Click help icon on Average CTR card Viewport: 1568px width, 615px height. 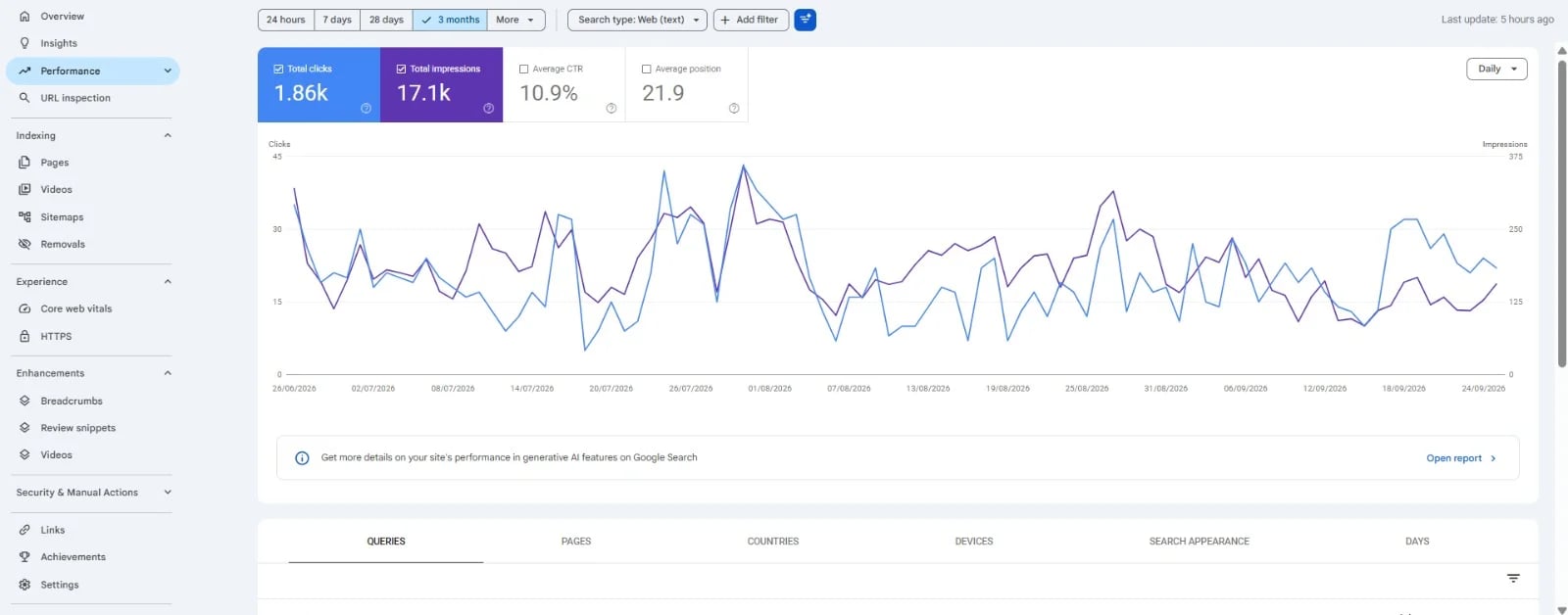pyautogui.click(x=611, y=109)
